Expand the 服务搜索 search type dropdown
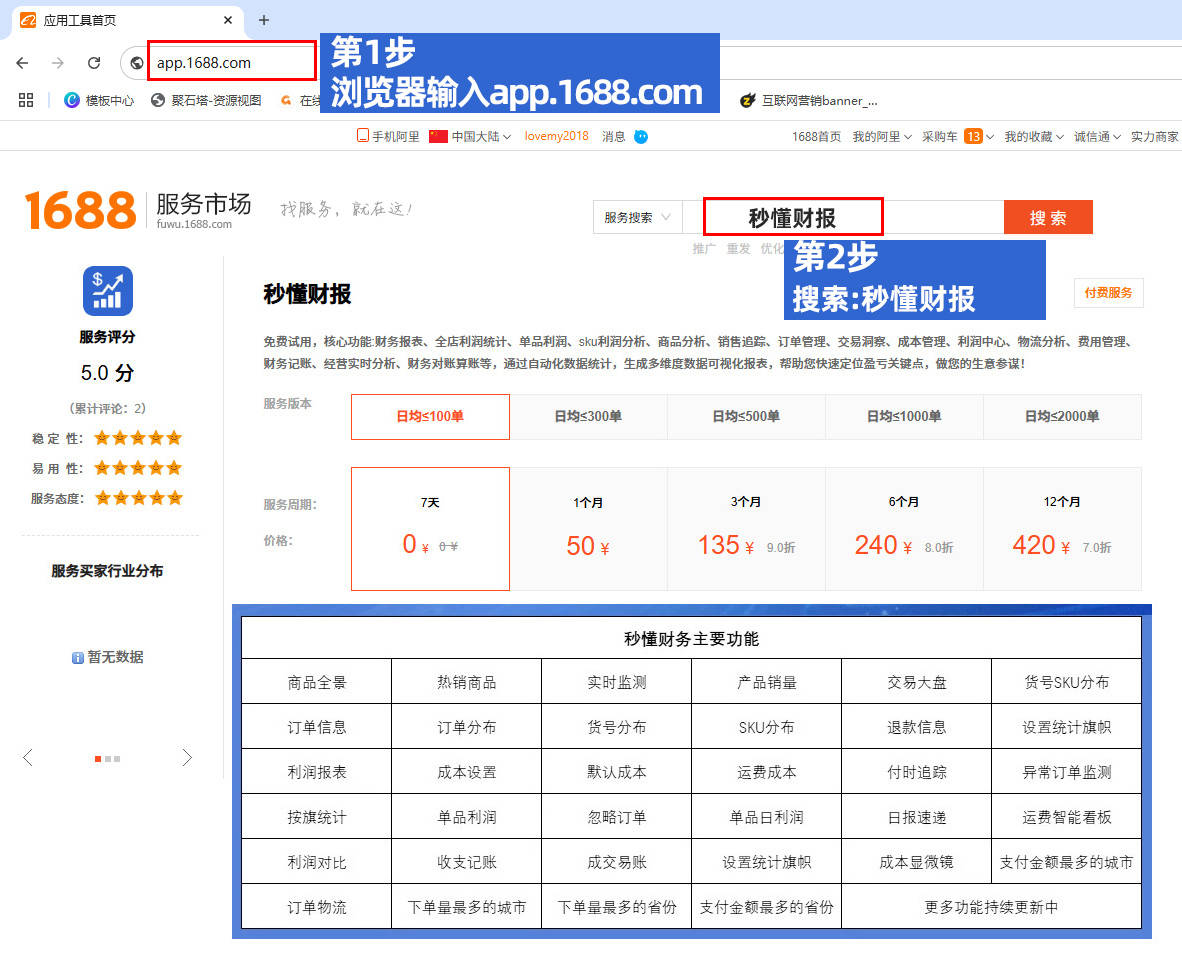Image resolution: width=1182 pixels, height=958 pixels. pyautogui.click(x=638, y=217)
